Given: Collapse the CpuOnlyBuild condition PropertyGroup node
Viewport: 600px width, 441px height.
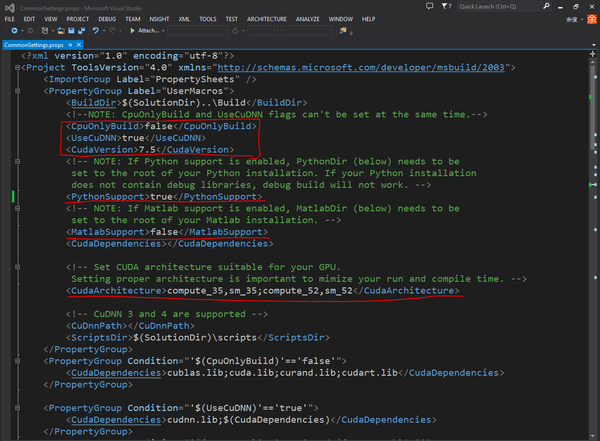Looking at the screenshot, I should tap(17, 361).
